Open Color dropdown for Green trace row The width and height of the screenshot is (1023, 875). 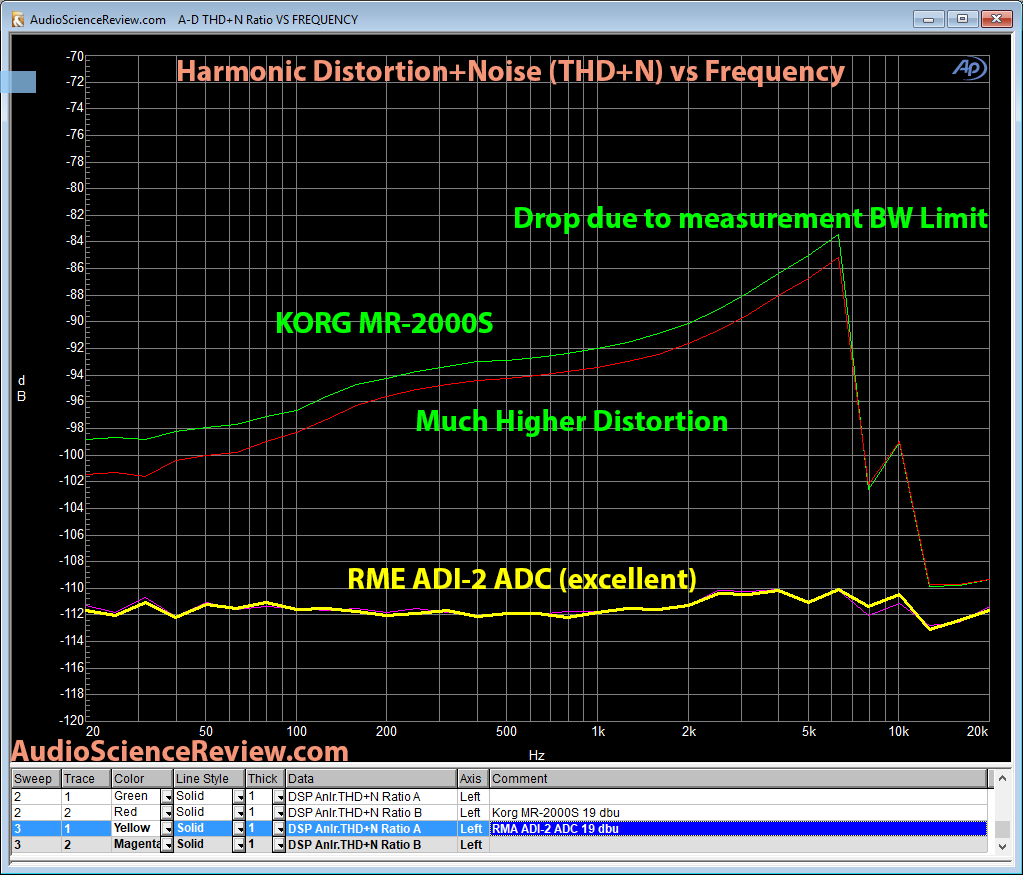(x=167, y=797)
